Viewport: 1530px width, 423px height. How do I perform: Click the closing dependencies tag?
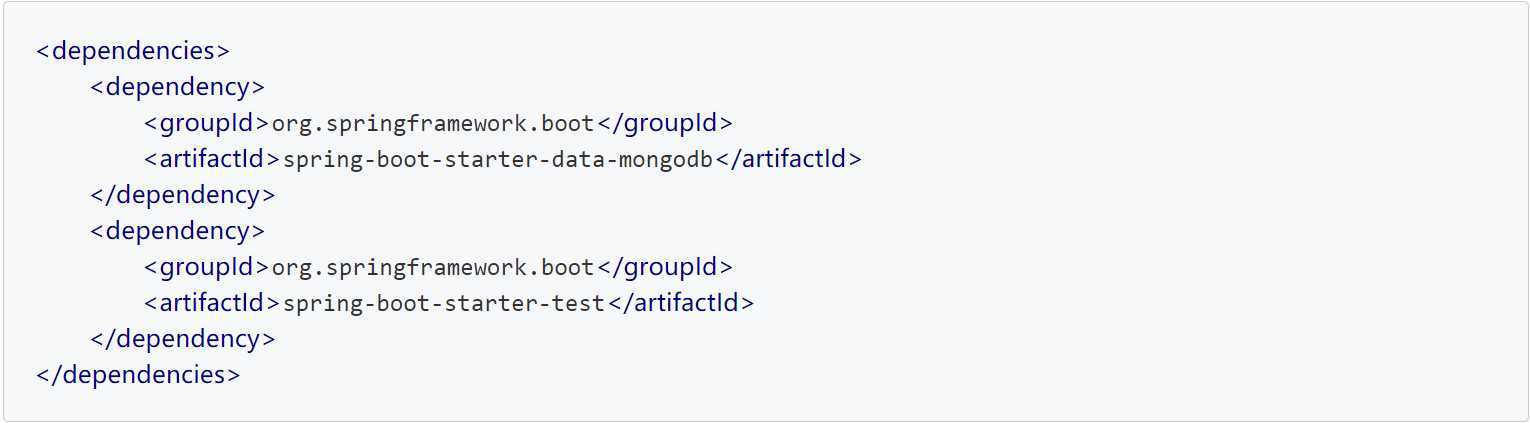[138, 375]
